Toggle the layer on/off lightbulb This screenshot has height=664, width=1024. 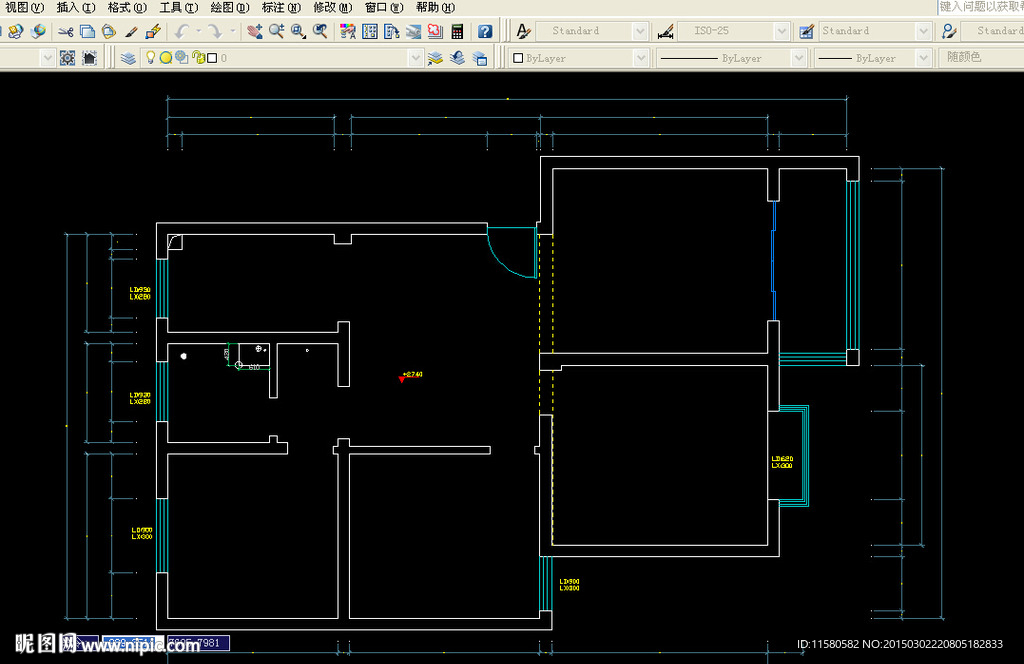150,58
